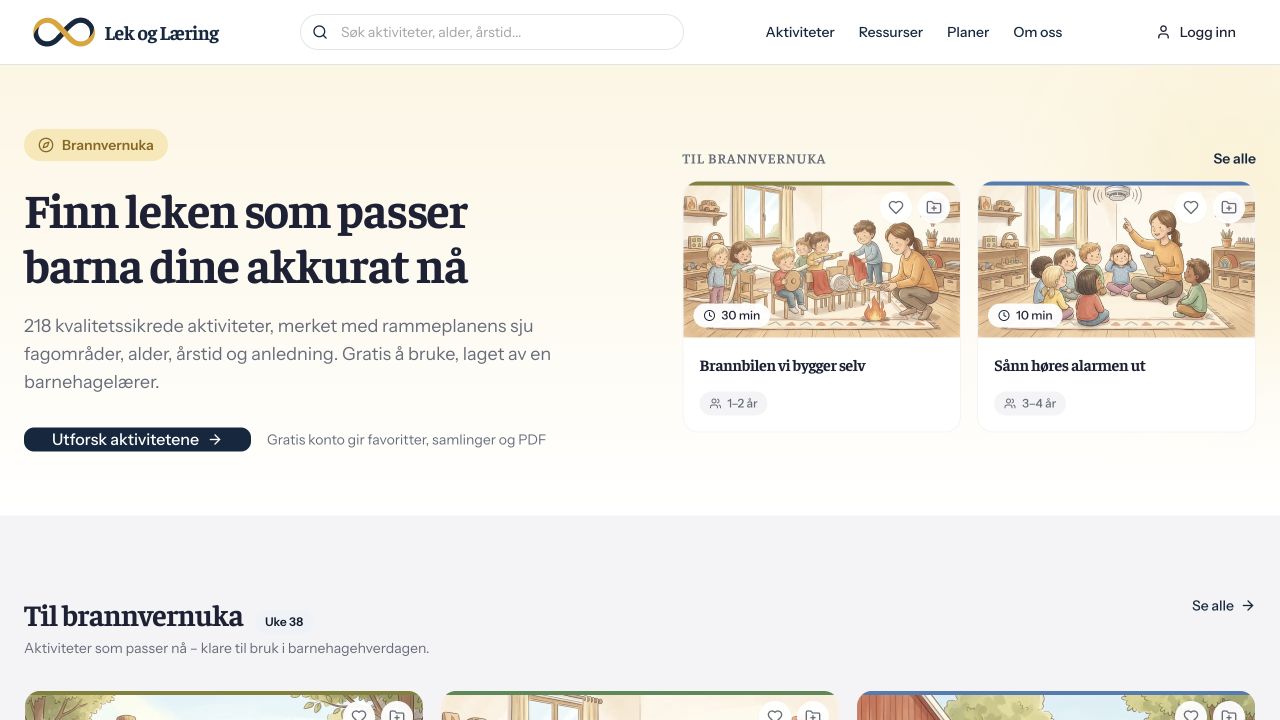
Task: Click the headline "Finn leken som passer barna dine"
Action: (246, 240)
